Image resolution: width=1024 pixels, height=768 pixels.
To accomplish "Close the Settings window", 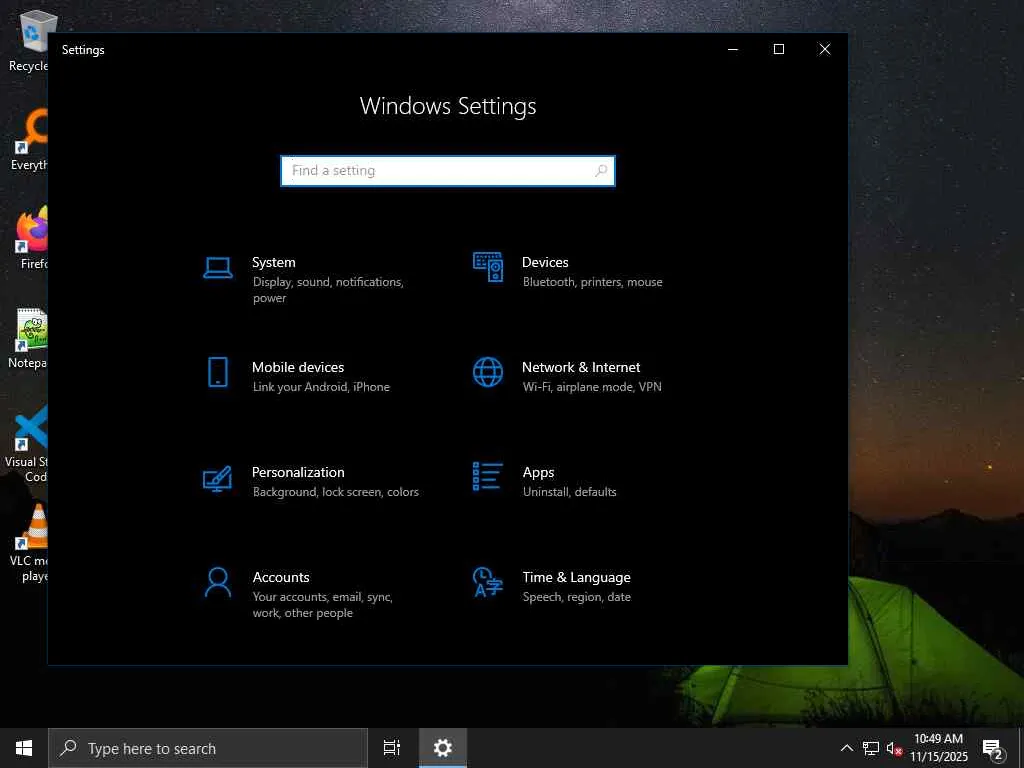I will click(825, 50).
